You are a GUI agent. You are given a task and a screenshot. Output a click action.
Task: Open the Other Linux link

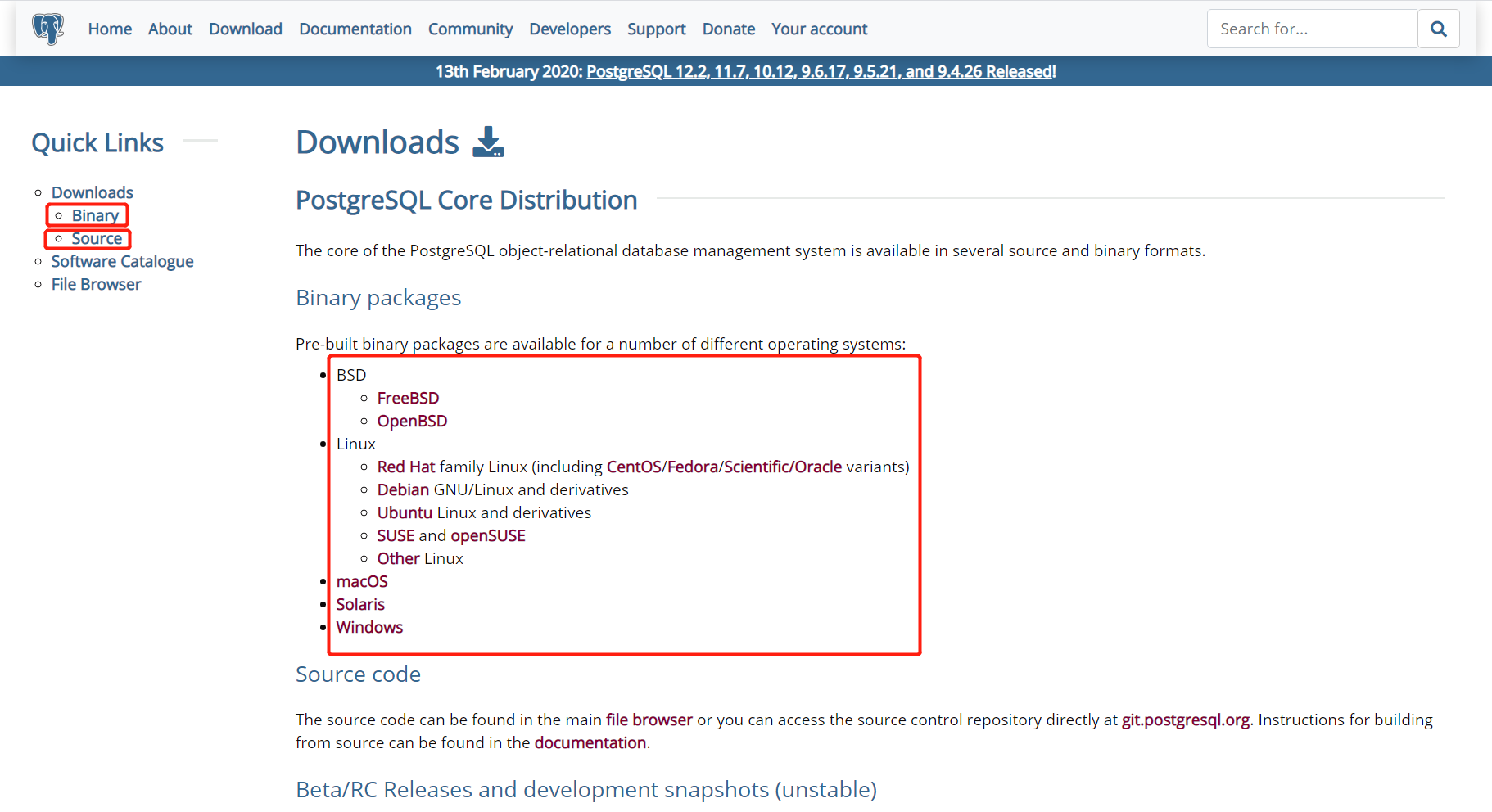[399, 558]
